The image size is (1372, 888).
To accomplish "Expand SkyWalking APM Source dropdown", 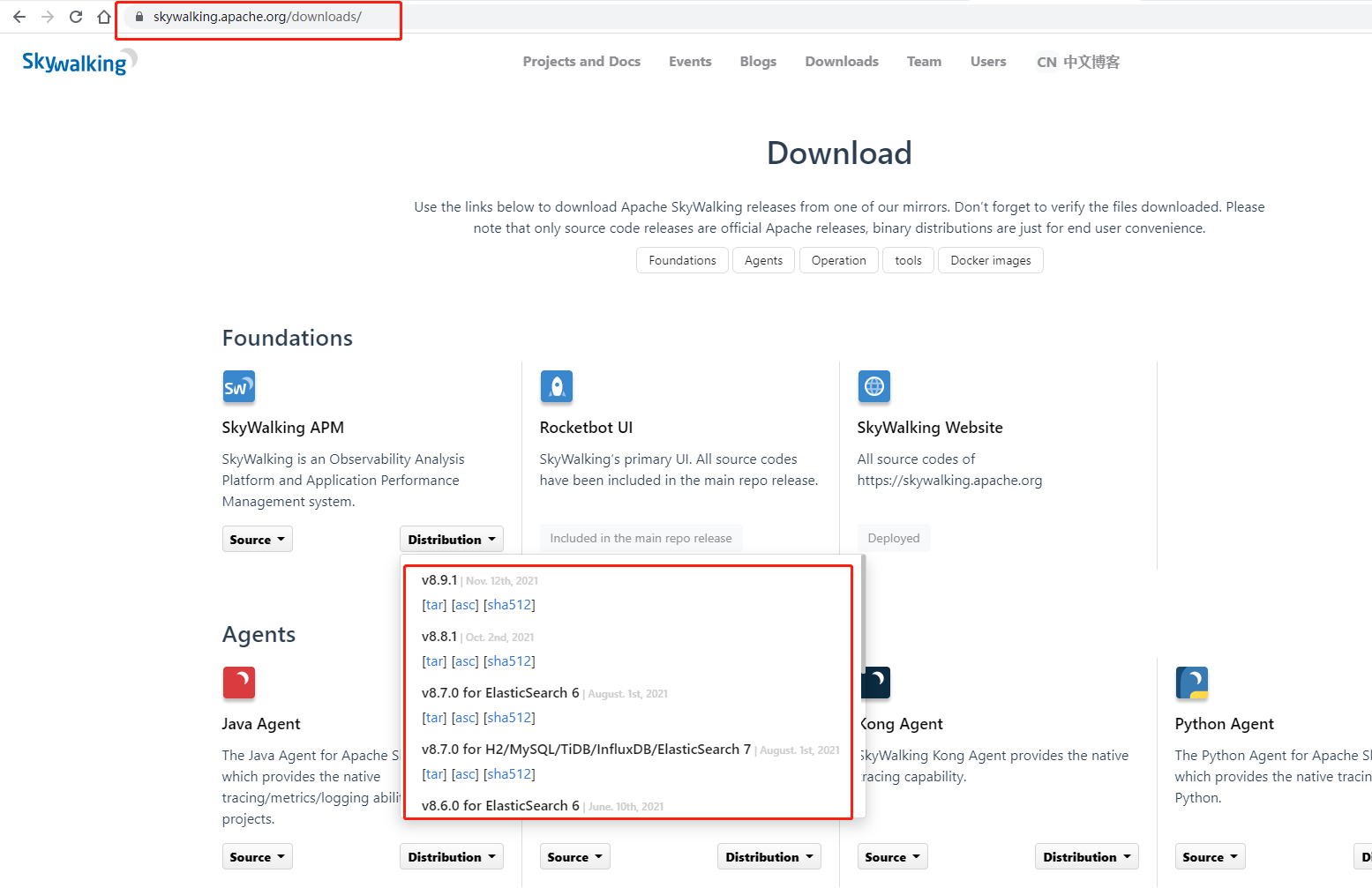I will point(257,540).
